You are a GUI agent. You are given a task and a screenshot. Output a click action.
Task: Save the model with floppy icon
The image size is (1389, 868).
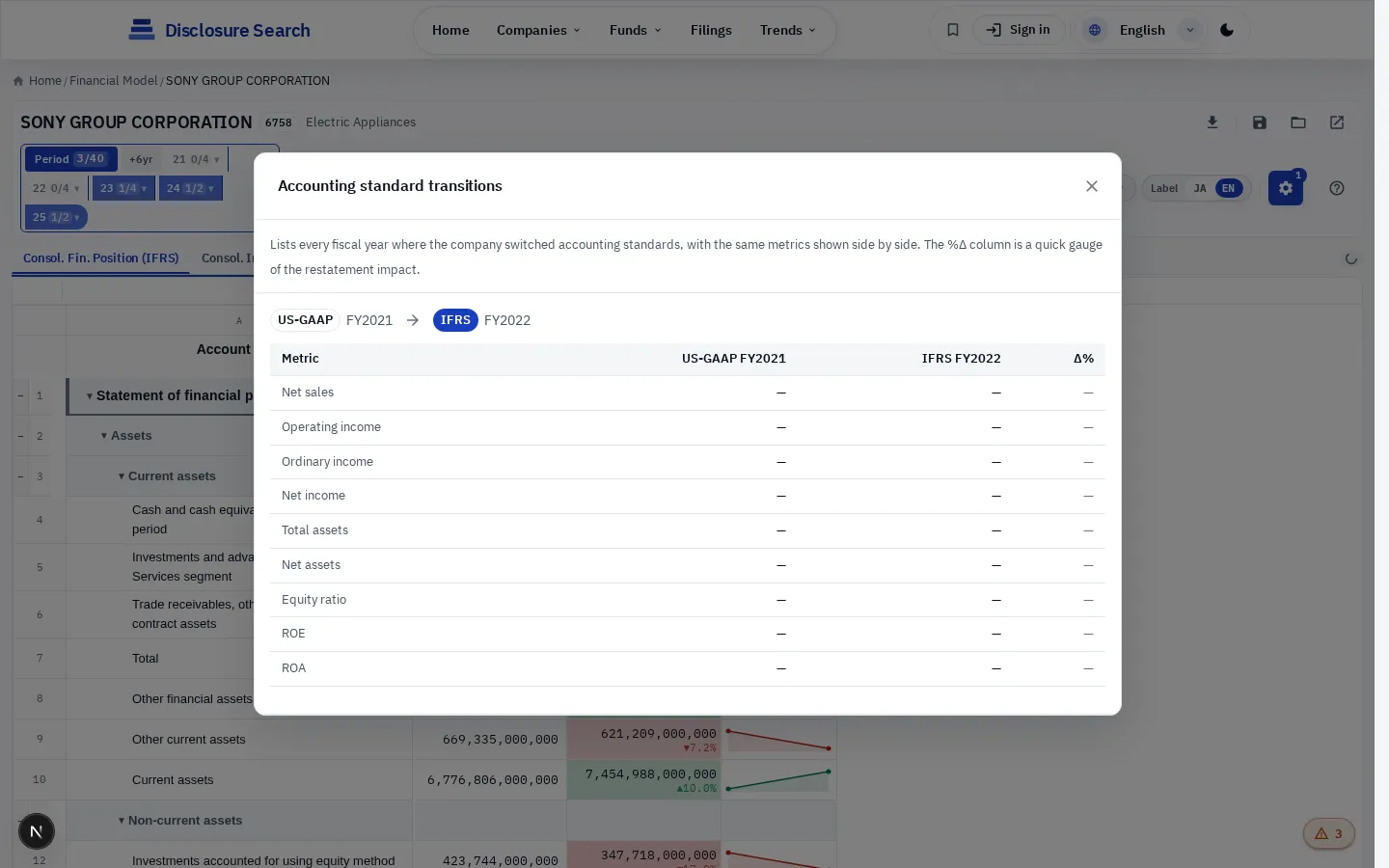(x=1260, y=122)
